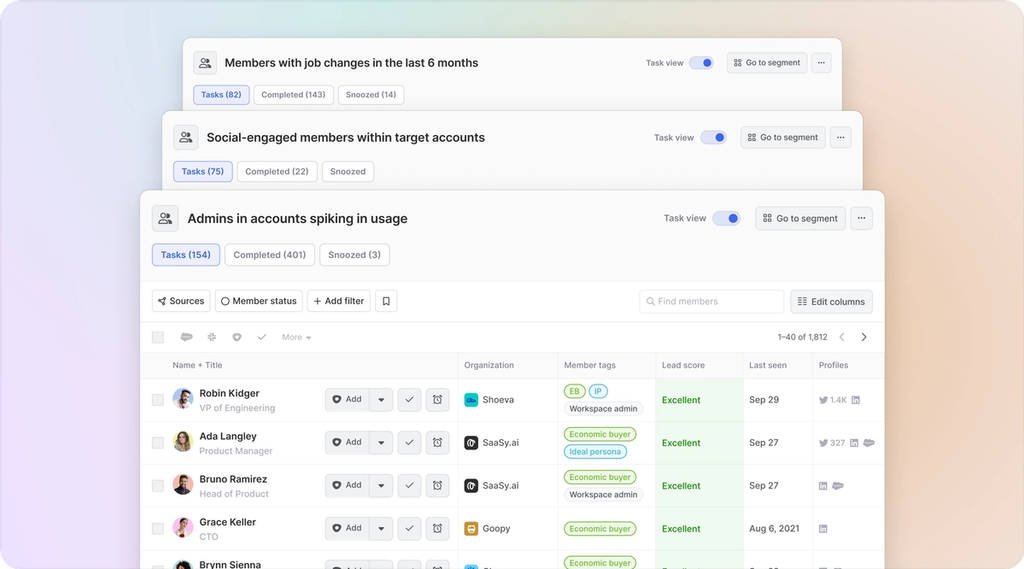Open the More bulk actions dropdown
The width and height of the screenshot is (1024, 569).
(x=296, y=337)
